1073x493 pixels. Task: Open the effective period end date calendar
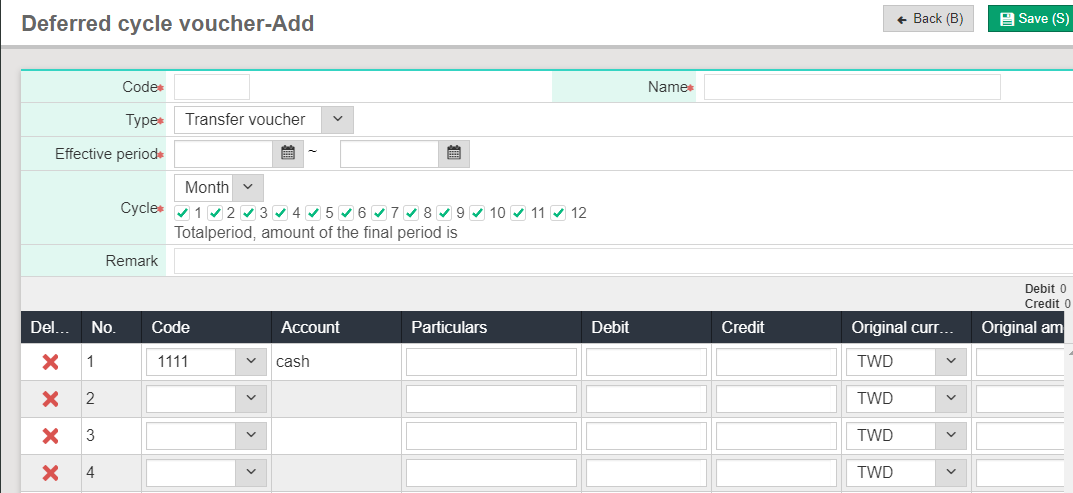454,154
